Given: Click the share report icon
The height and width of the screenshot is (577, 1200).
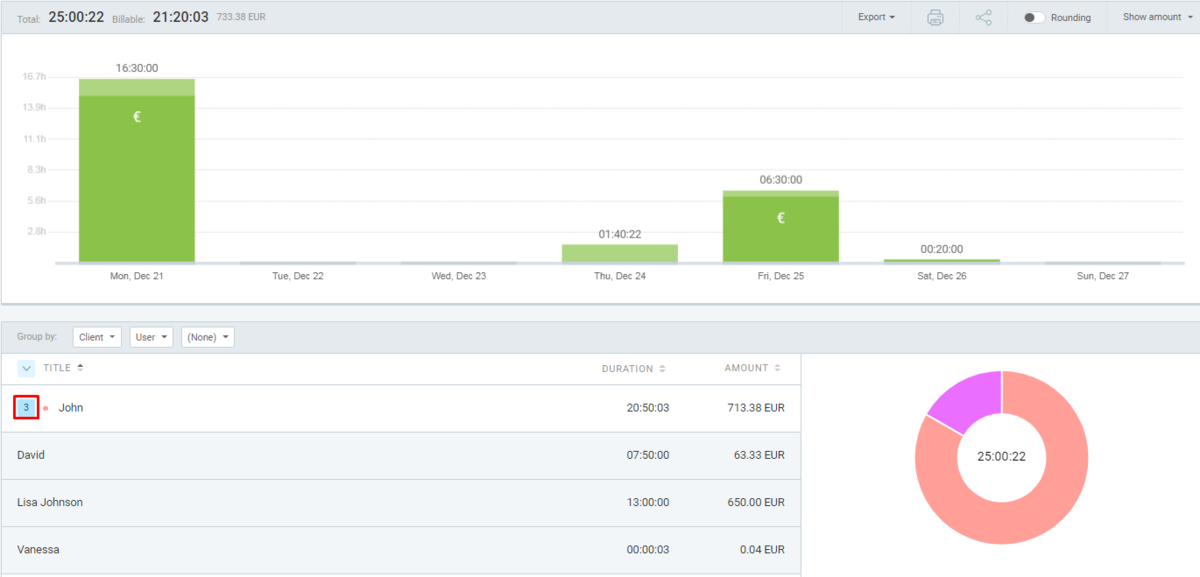Looking at the screenshot, I should [983, 17].
